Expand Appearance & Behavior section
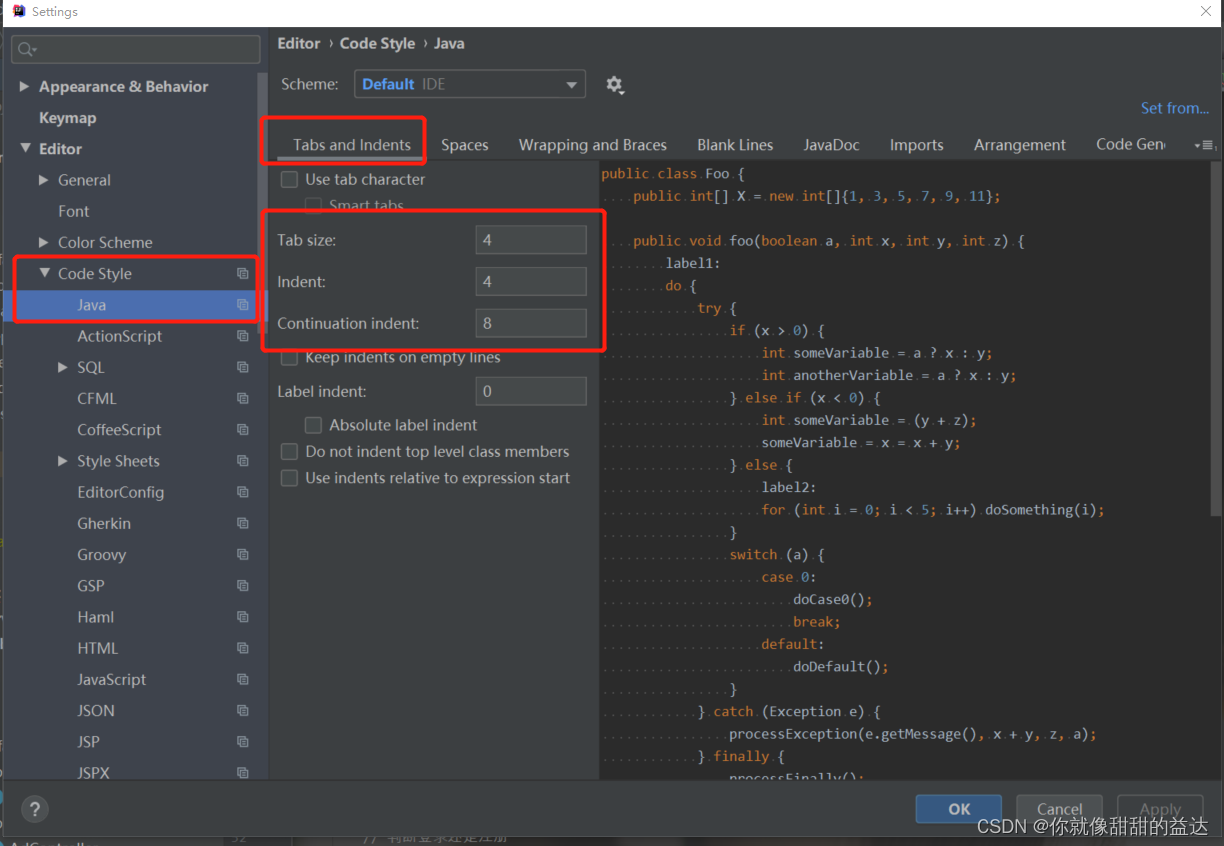Screen dimensions: 1224x846 (x=24, y=87)
